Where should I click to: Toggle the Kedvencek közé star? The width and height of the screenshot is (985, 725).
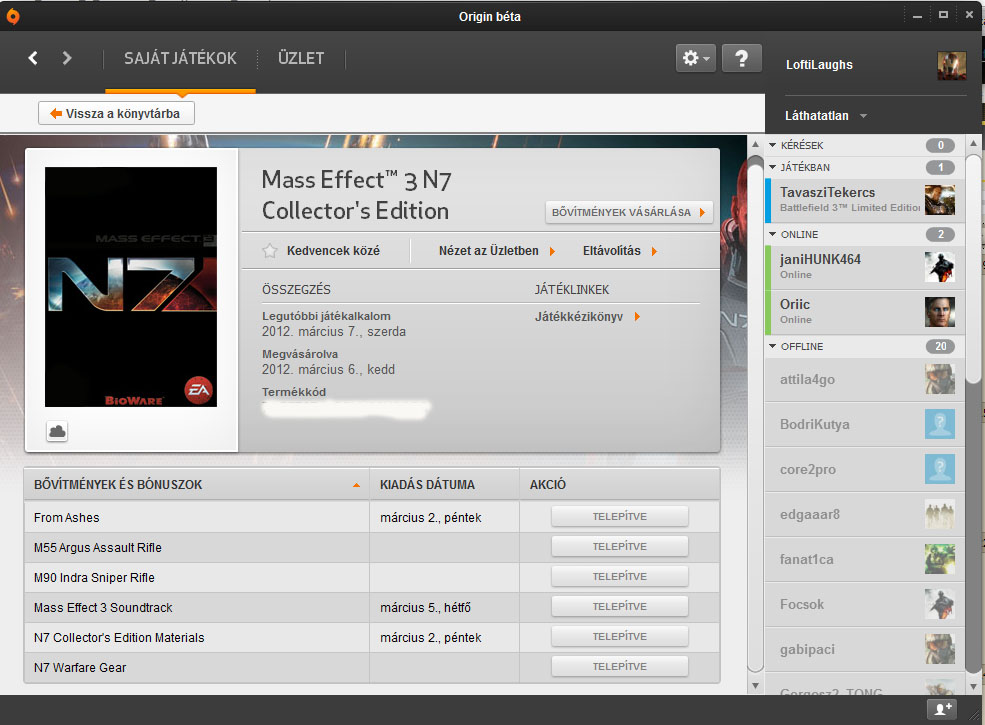(269, 251)
